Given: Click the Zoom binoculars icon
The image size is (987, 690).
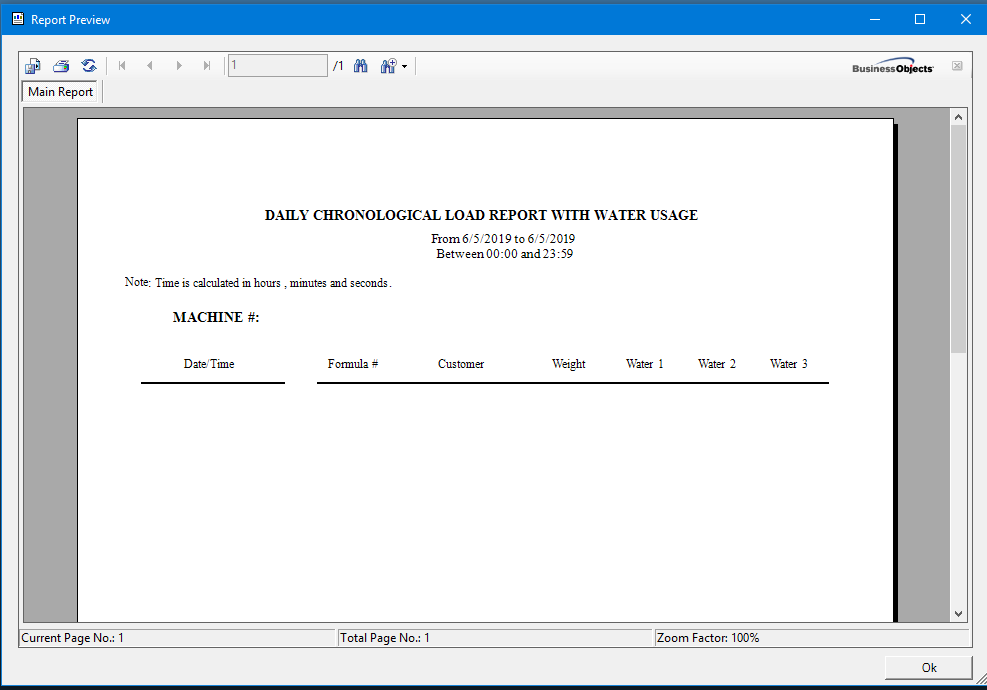Looking at the screenshot, I should point(388,66).
